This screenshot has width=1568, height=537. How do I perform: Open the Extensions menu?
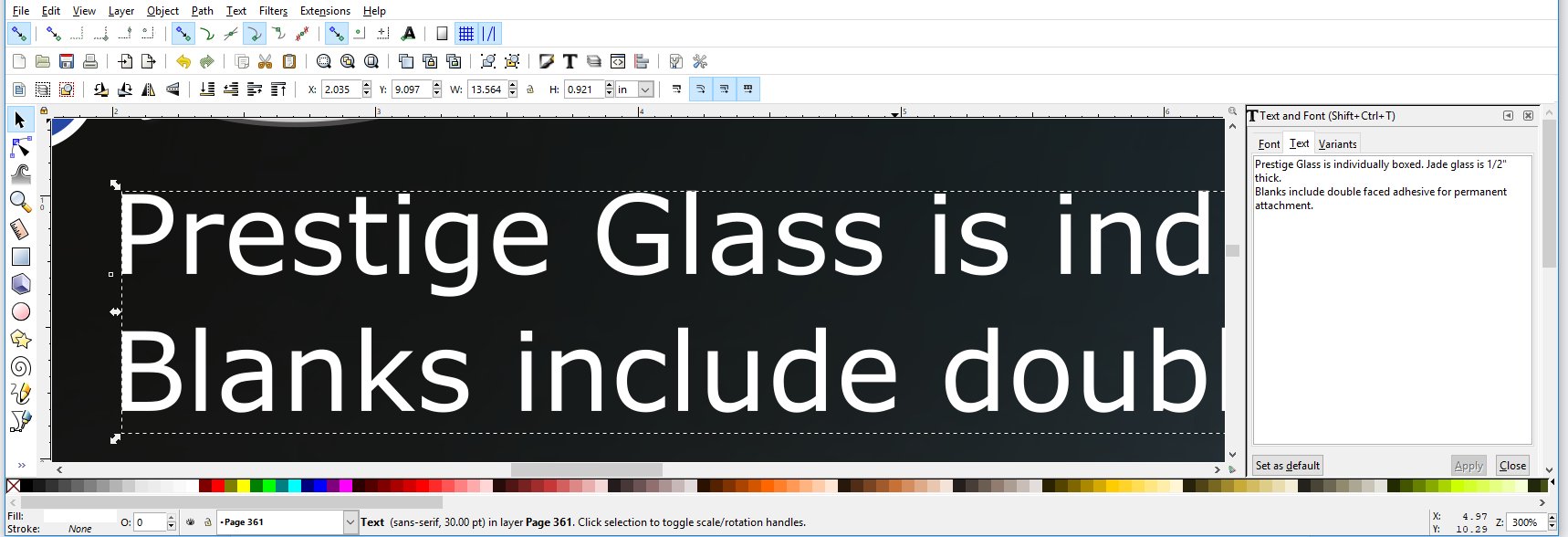(325, 11)
